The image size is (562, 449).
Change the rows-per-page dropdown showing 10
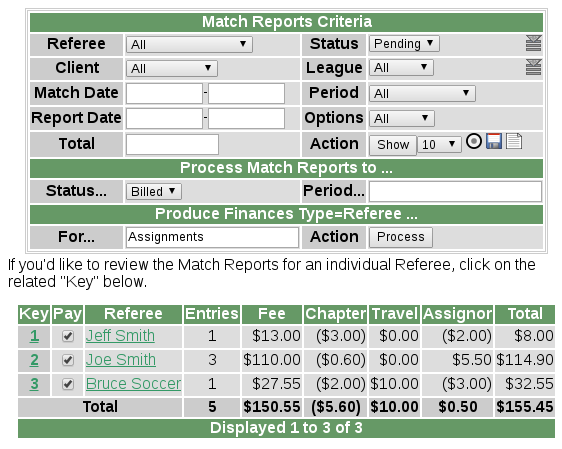[439, 144]
